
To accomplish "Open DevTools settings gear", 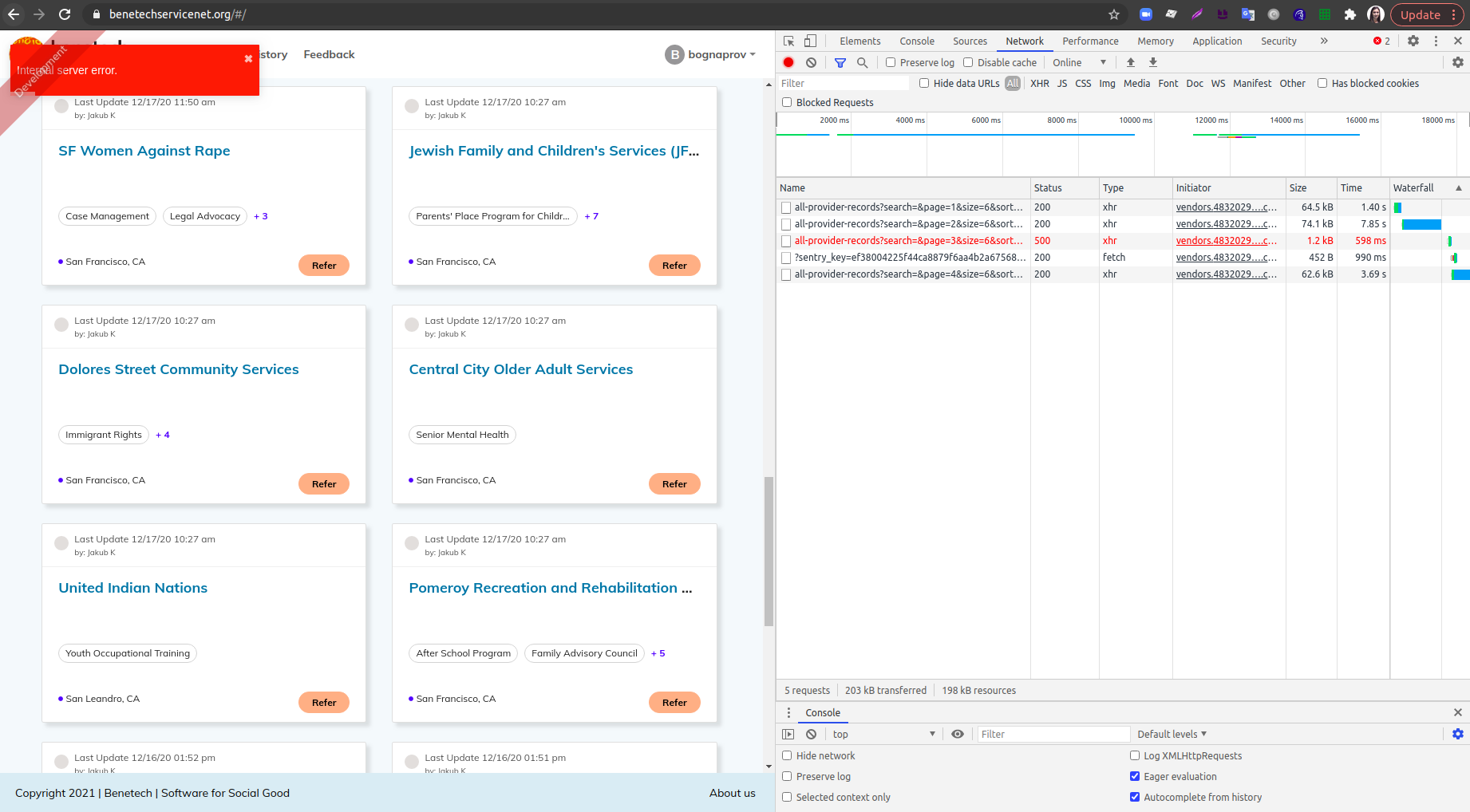I will [x=1413, y=41].
